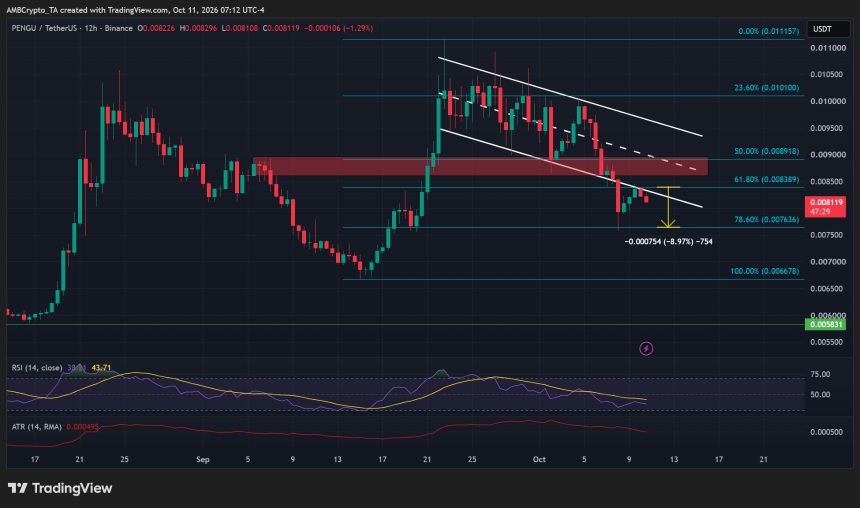860x508 pixels.
Task: Click the 75.00 RSI scale label
Action: [x=820, y=374]
